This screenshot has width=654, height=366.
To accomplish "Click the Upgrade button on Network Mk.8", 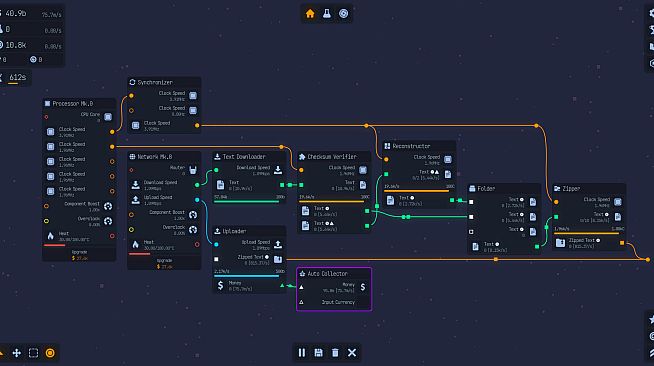I will pos(164,263).
